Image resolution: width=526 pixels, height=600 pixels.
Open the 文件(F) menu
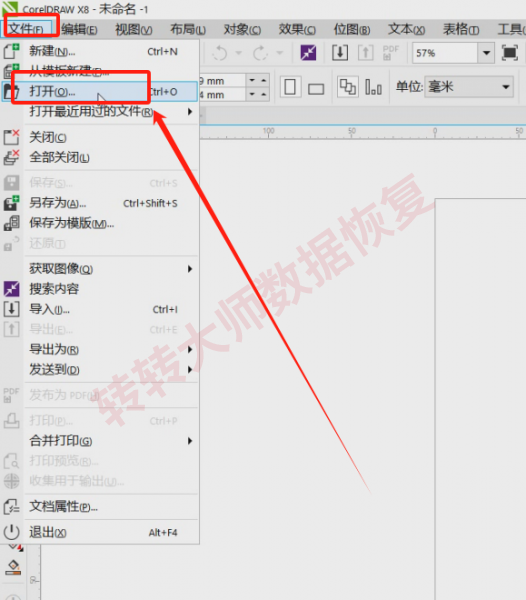(x=26, y=29)
